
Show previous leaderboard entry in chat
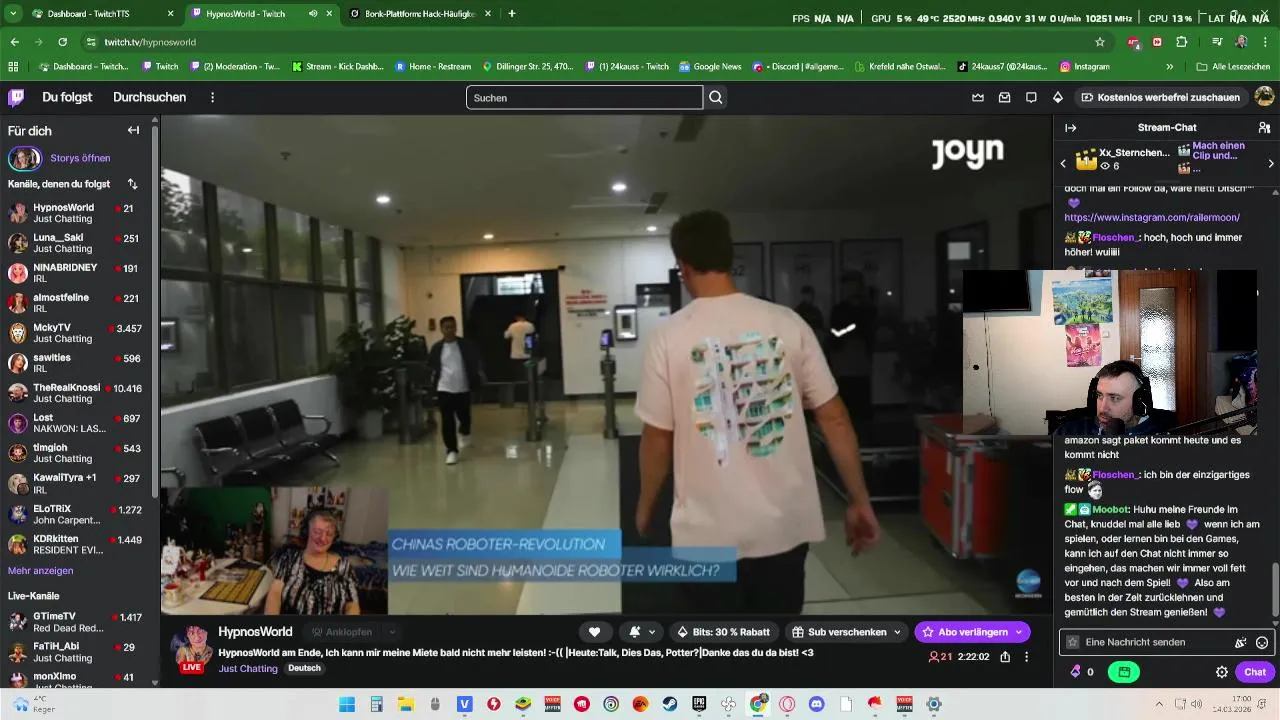pyautogui.click(x=1063, y=163)
